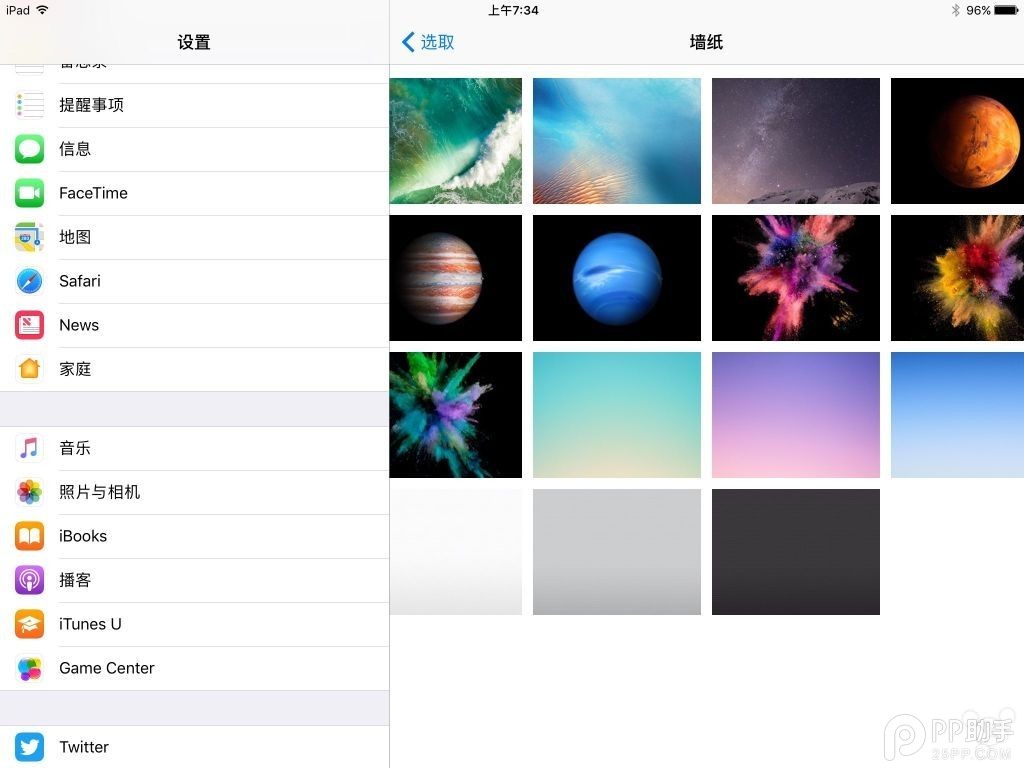This screenshot has height=768, width=1024.
Task: Choose the pink-purple powder explosion wallpaper
Action: 795,278
